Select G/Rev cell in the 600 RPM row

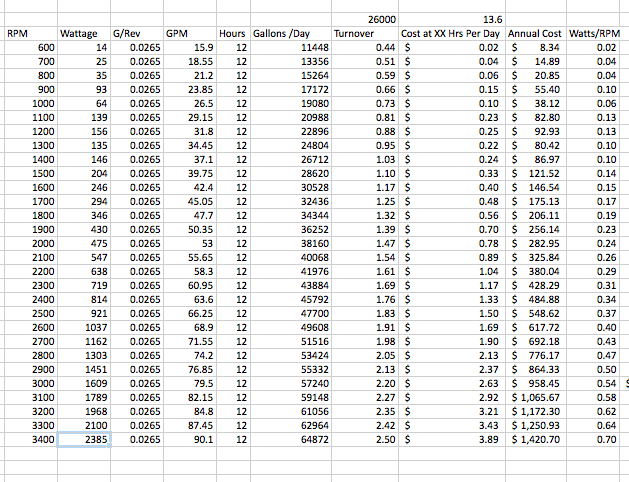[x=137, y=48]
